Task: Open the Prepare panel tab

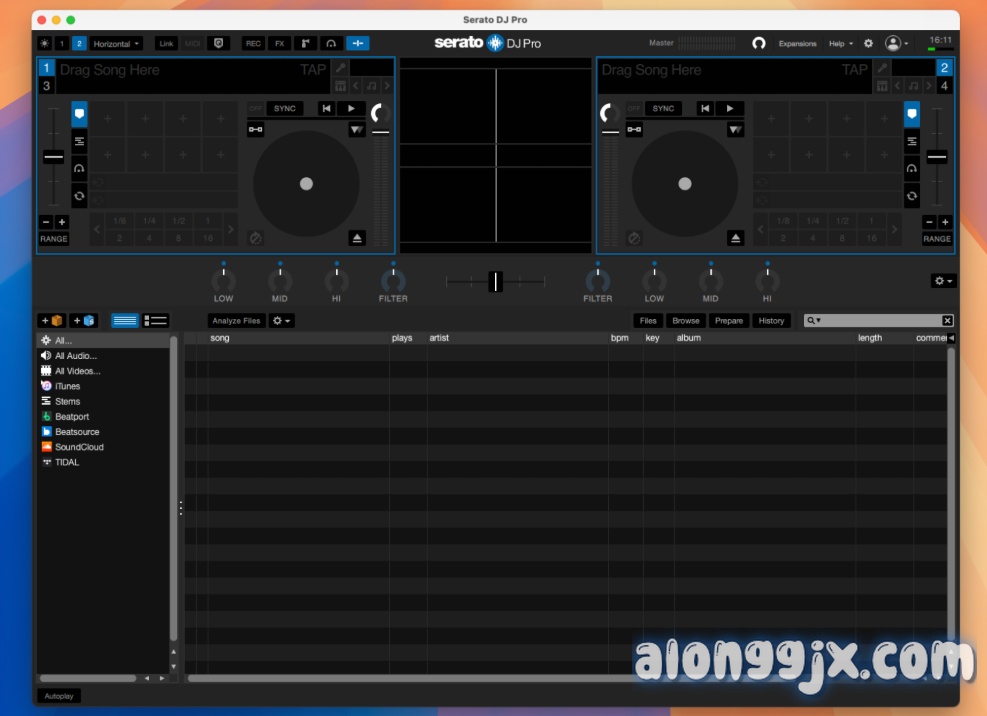Action: [728, 321]
